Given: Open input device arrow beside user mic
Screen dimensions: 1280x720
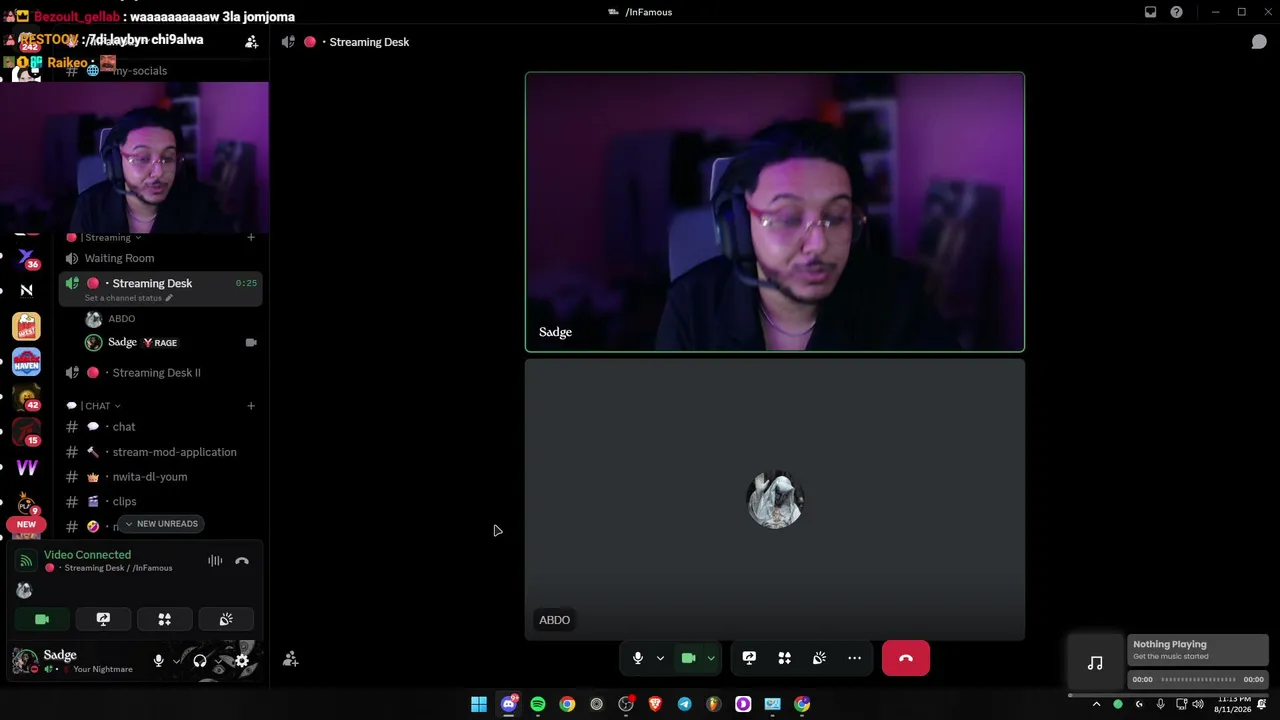Looking at the screenshot, I should [x=177, y=661].
